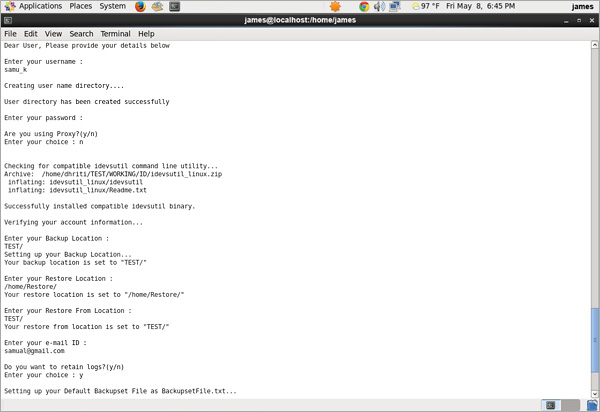
Task: Open the volume control speaker icon
Action: coord(379,7)
